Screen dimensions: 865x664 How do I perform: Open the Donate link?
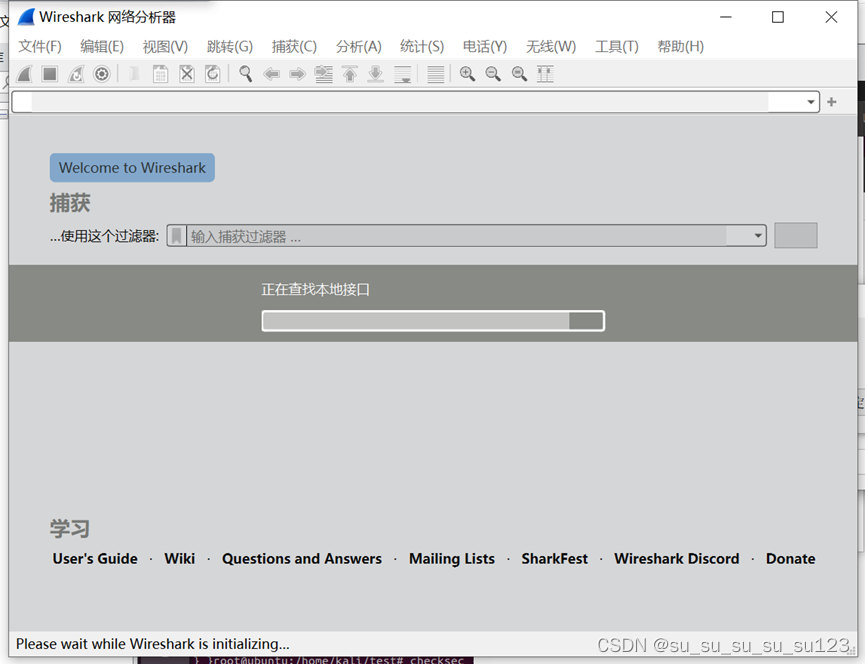click(x=791, y=559)
